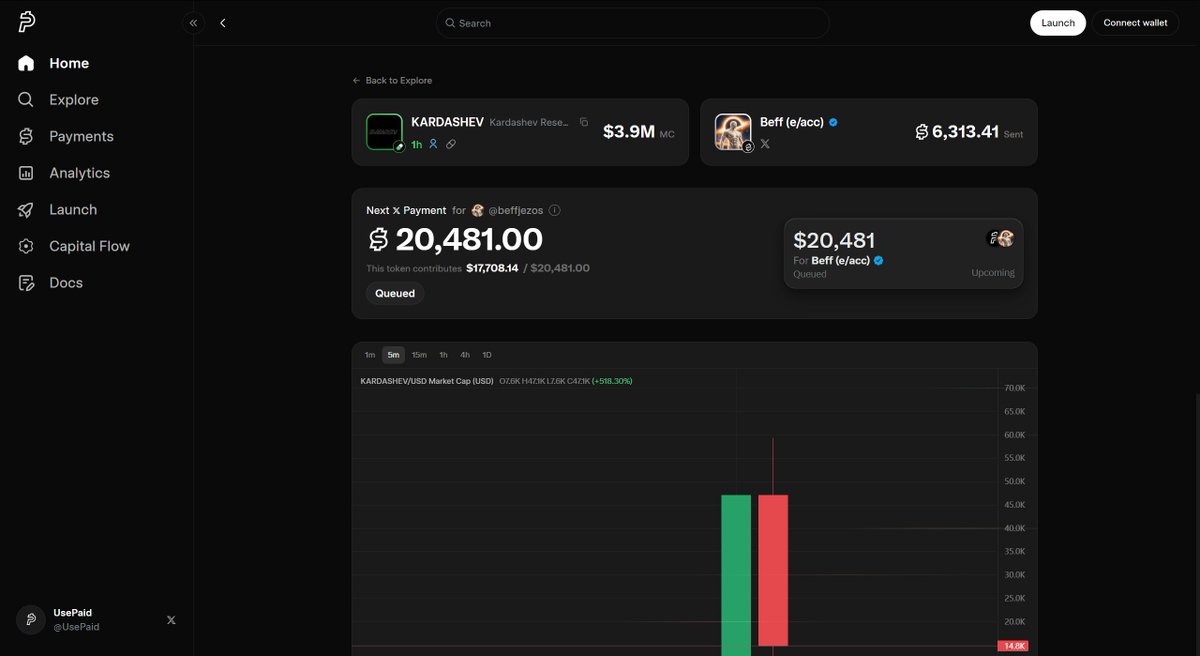The image size is (1200, 656).
Task: Select the 1h chart interval
Action: 443,355
